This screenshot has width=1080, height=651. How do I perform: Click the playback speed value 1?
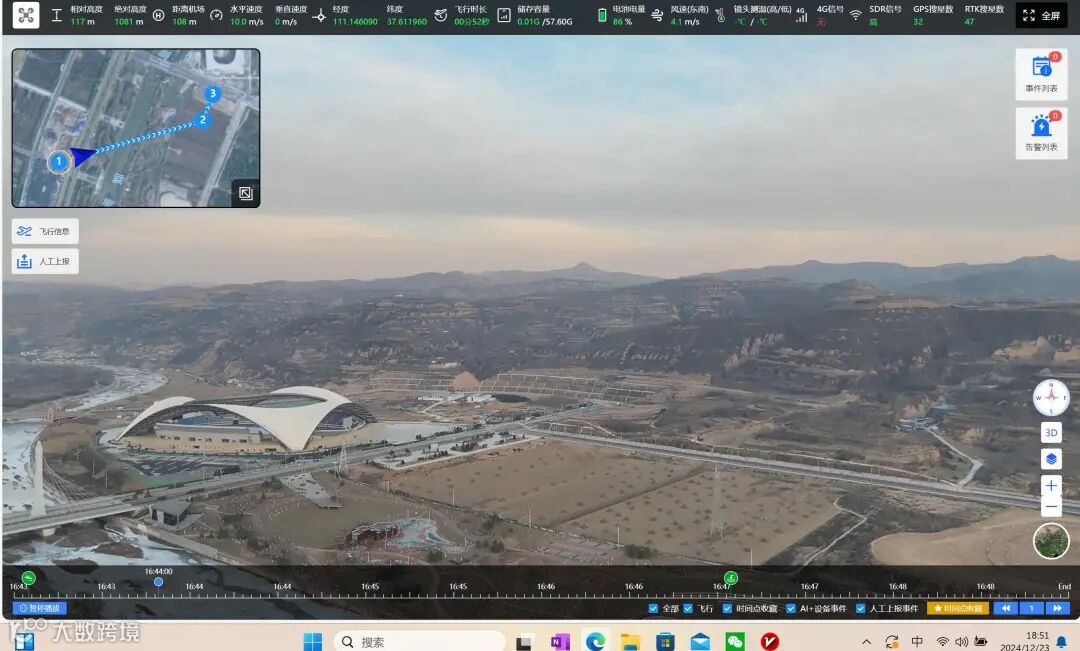1032,608
